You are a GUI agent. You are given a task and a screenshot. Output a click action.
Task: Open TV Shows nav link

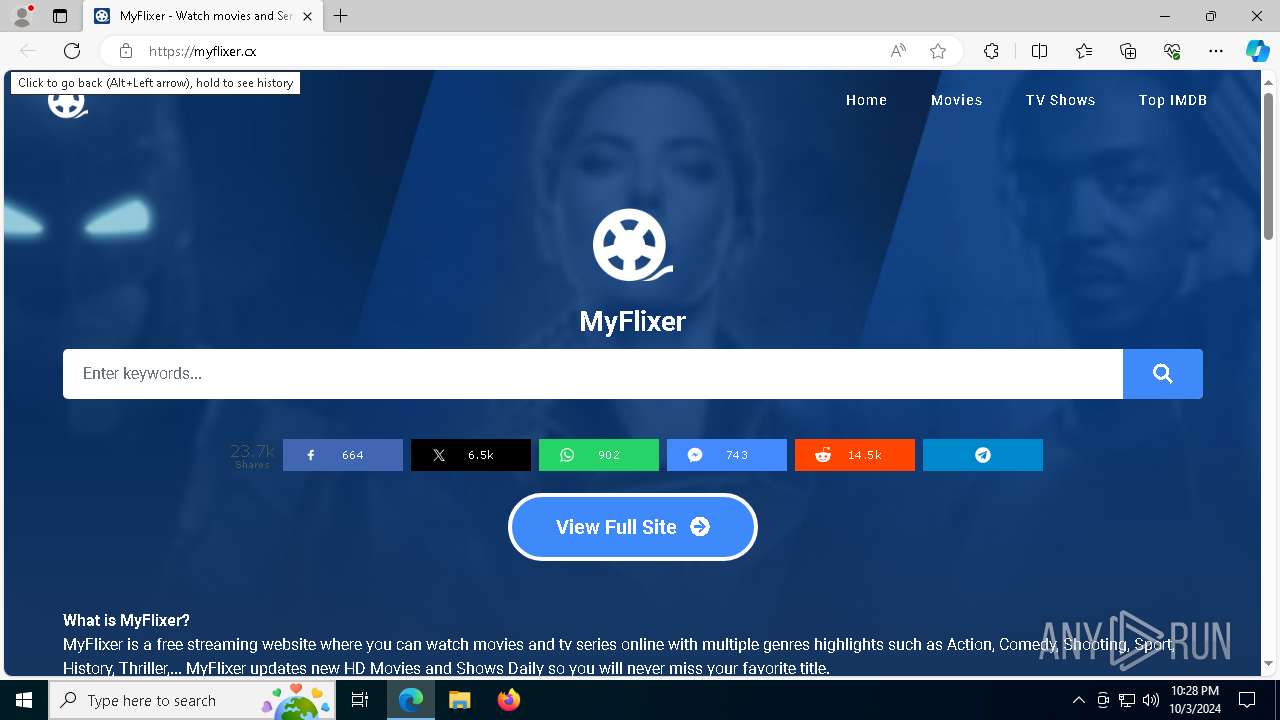tap(1060, 100)
